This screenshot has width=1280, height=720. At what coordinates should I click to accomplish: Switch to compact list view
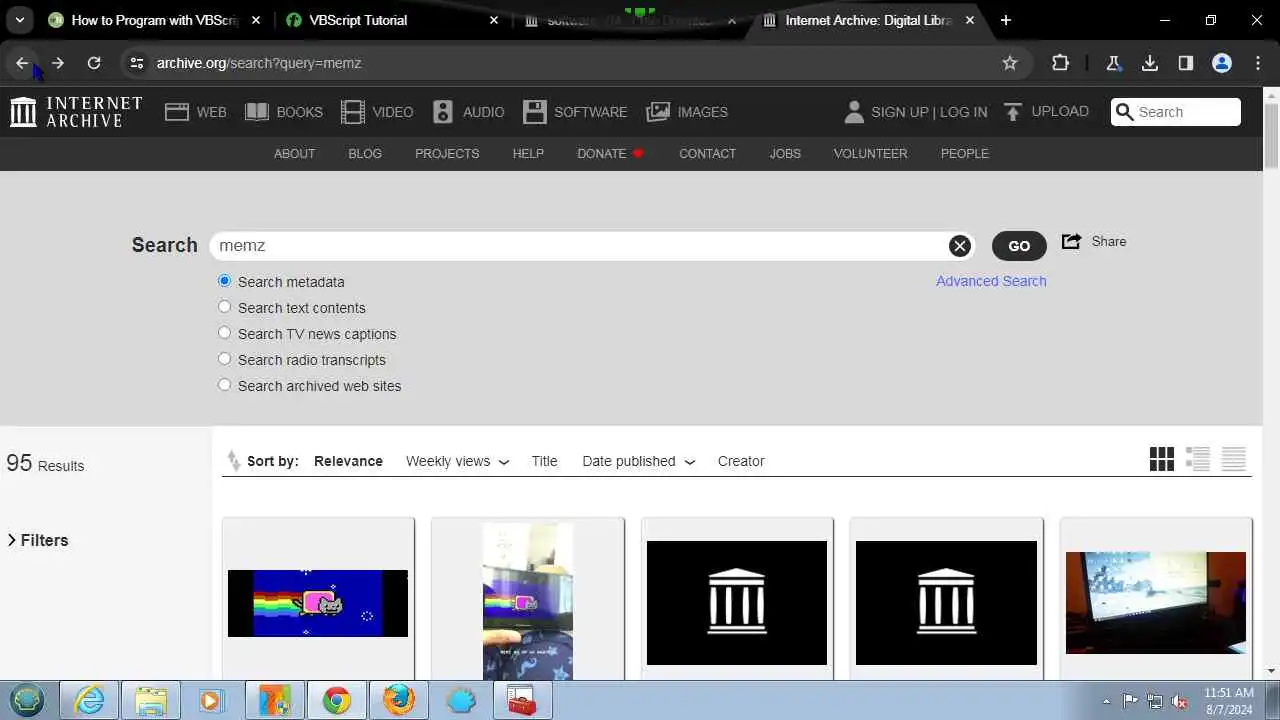point(1234,459)
